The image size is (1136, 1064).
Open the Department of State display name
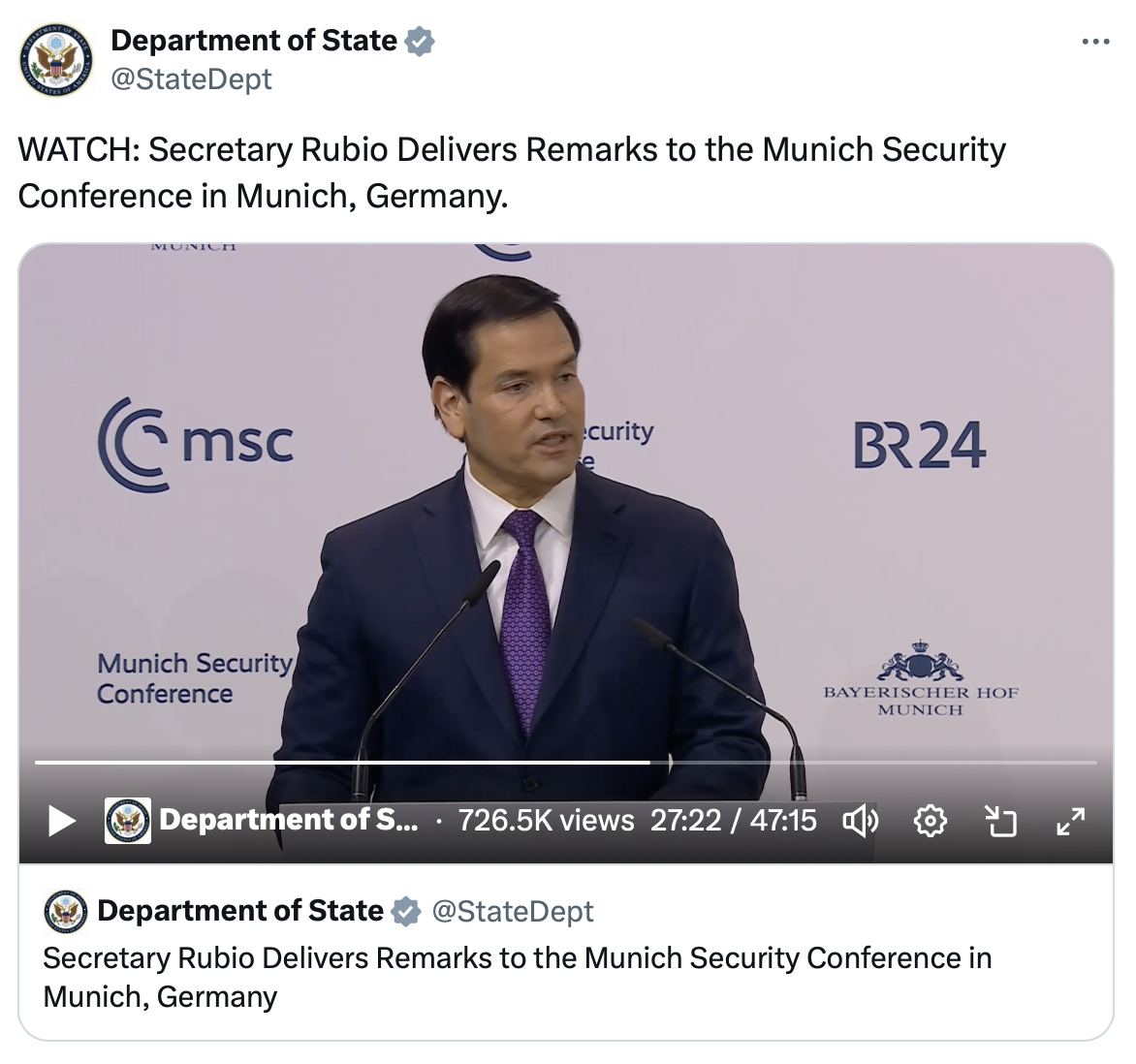coord(254,41)
